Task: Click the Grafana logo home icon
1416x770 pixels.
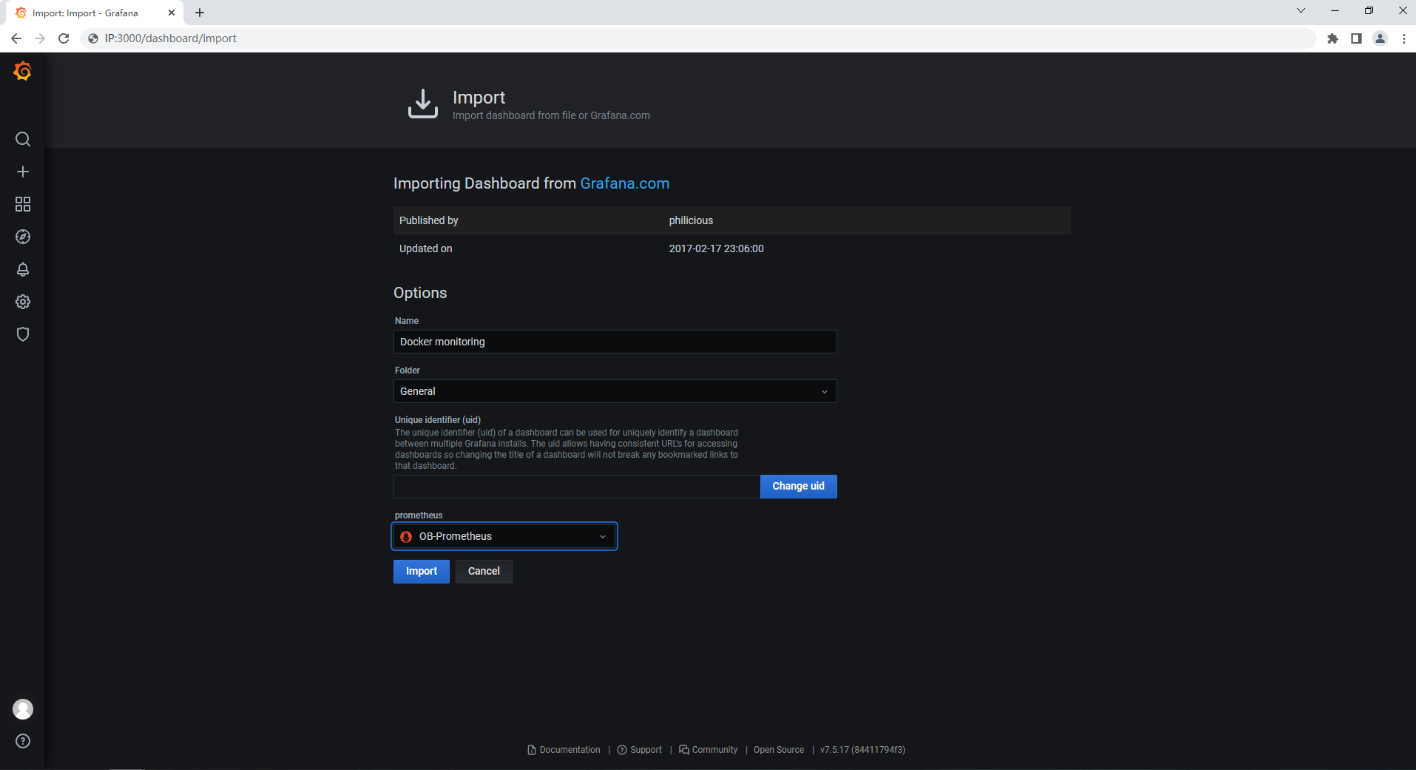Action: click(22, 72)
